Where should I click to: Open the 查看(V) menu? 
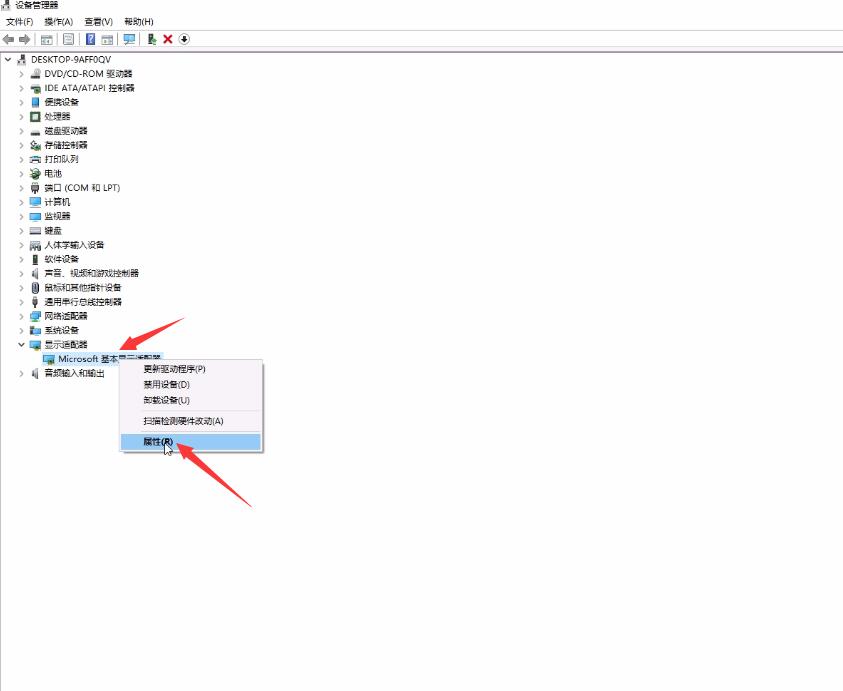click(98, 22)
